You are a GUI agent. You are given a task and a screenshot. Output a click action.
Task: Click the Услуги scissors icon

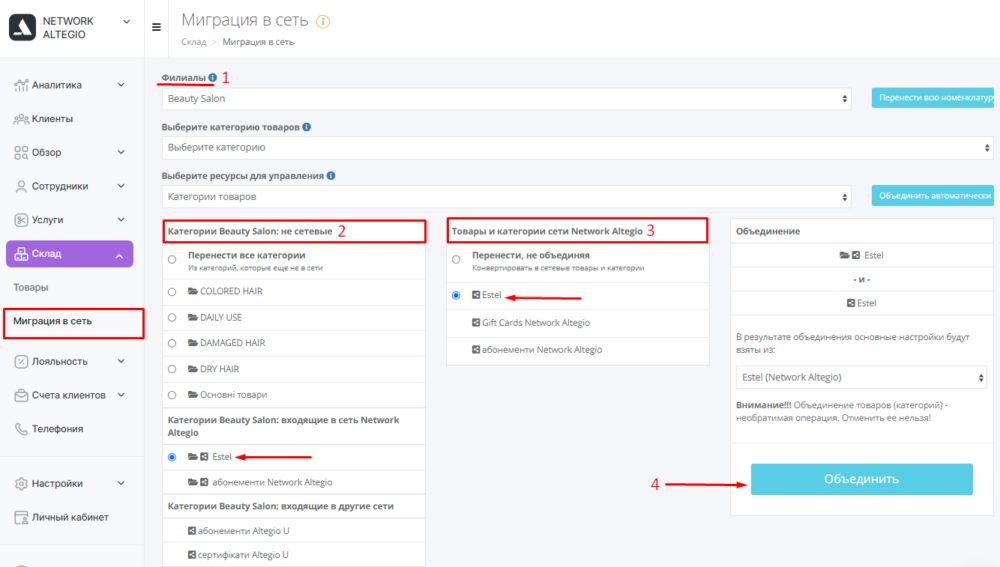pos(21,220)
